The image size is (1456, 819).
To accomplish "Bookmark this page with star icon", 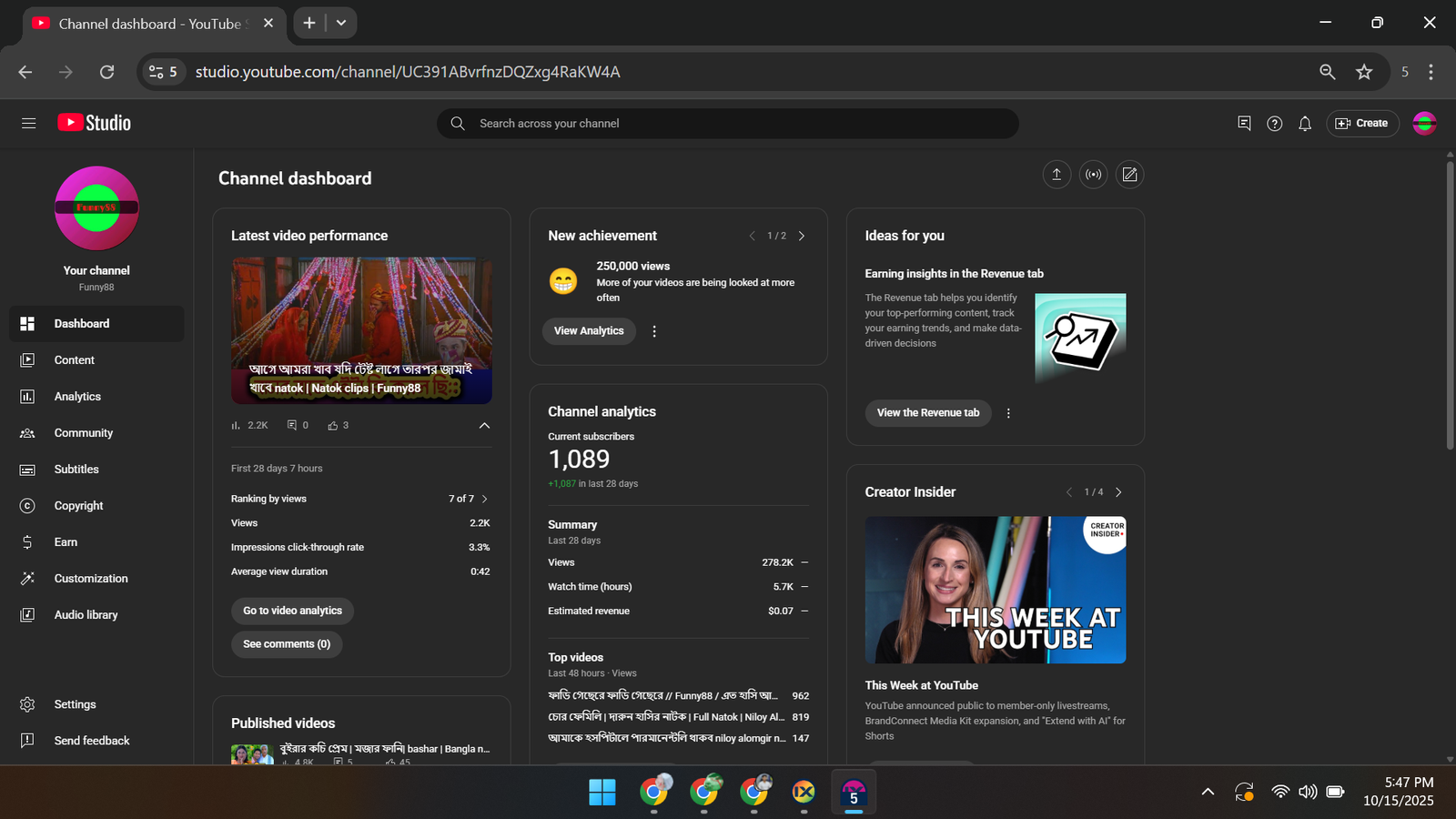I will [x=1363, y=72].
